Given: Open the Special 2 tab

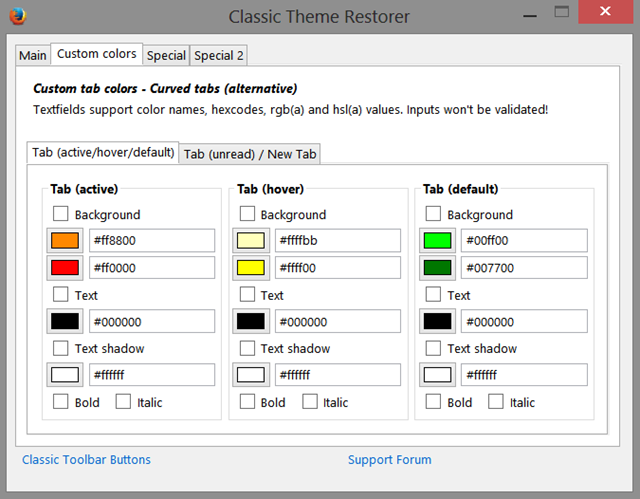Looking at the screenshot, I should (x=218, y=55).
